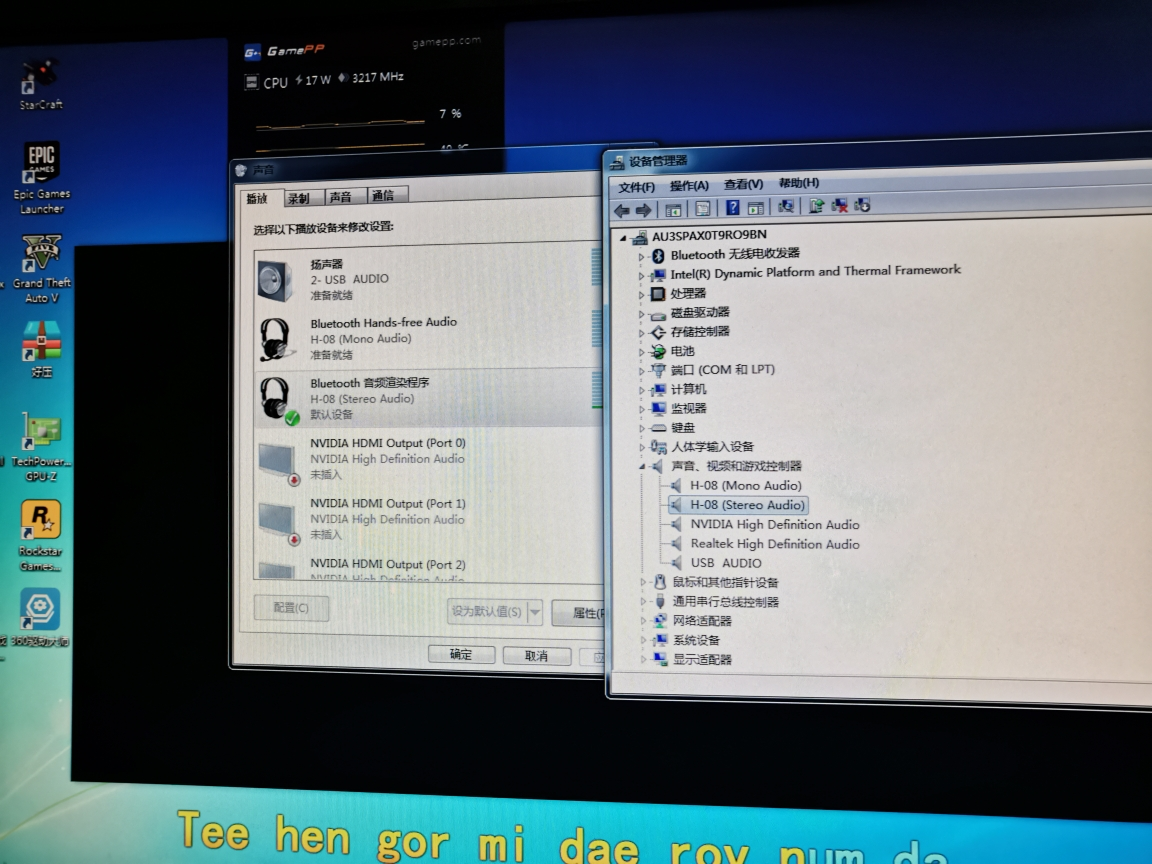Expand 网络适配器 node

644,621
